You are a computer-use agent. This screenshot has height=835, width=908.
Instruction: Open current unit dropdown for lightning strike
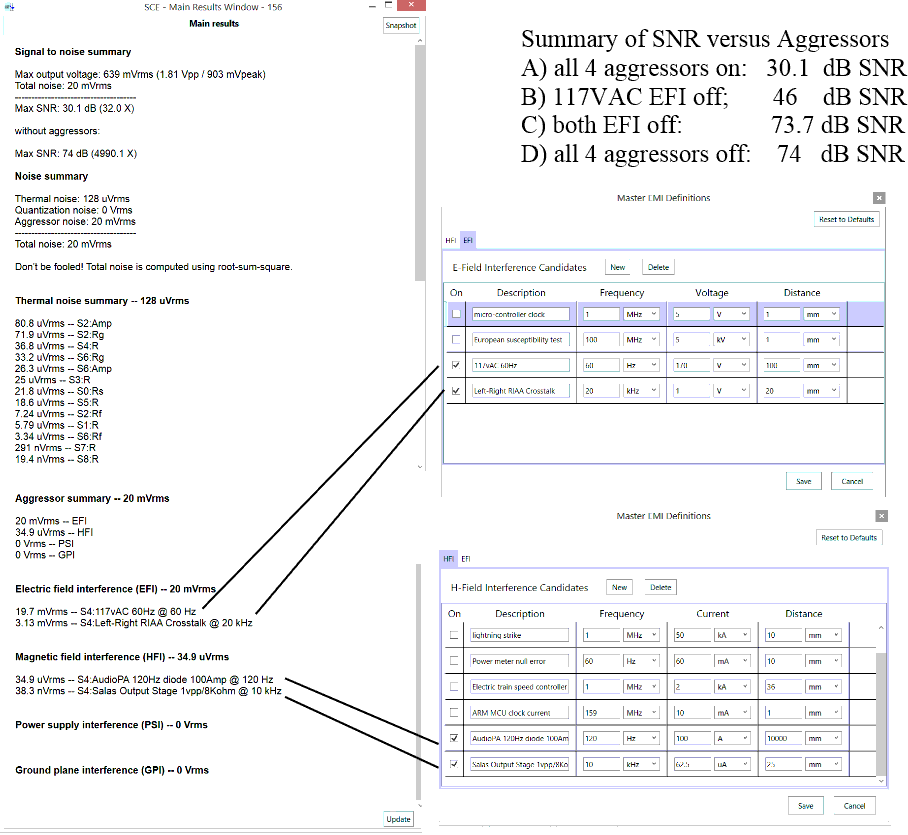[x=733, y=635]
